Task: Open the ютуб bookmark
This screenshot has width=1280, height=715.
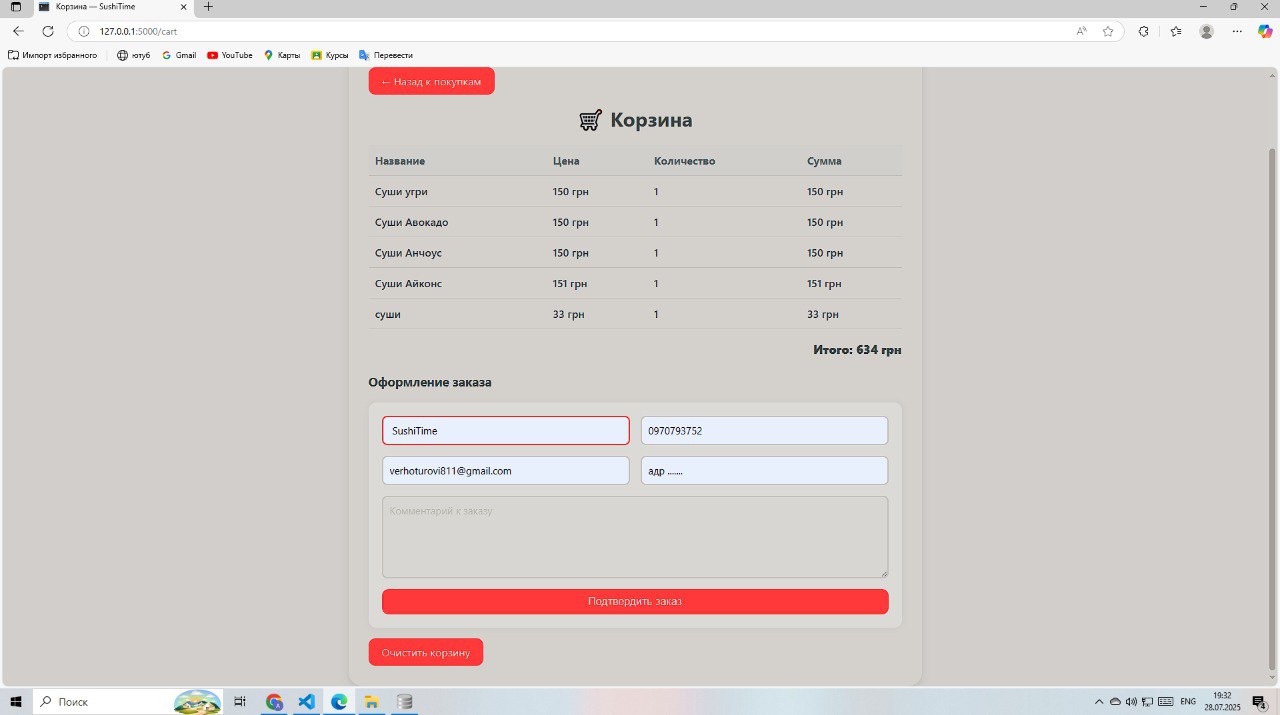Action: pos(133,55)
